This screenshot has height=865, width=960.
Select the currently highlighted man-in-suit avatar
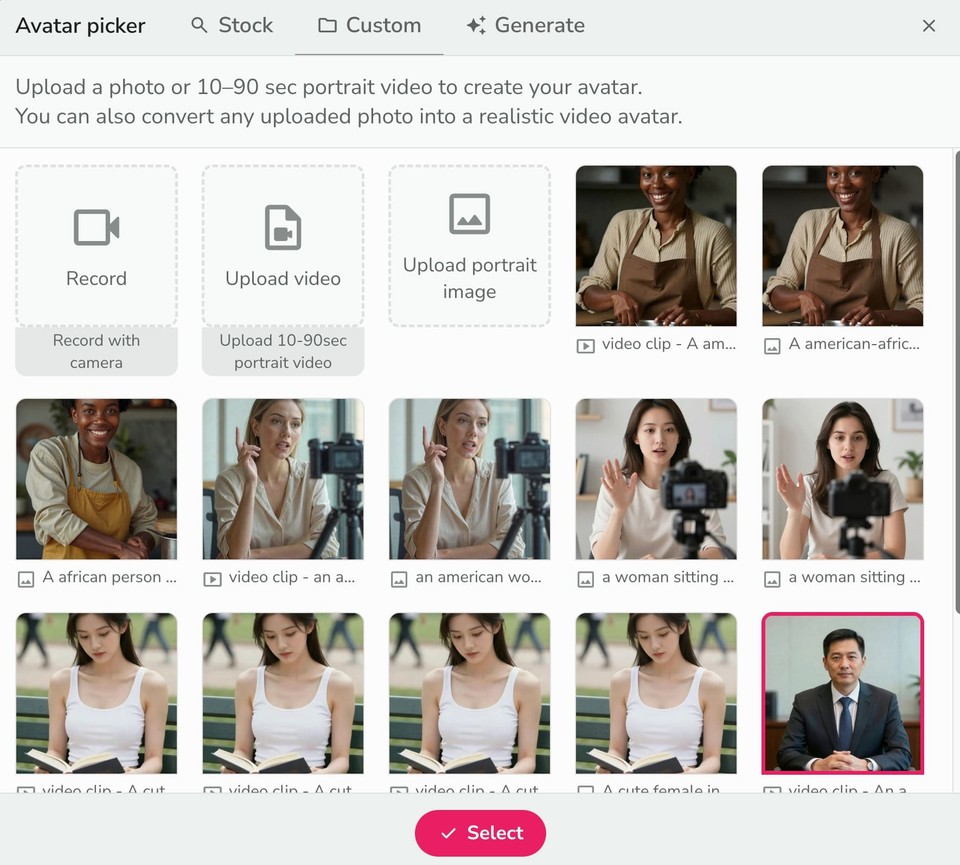[x=843, y=693]
